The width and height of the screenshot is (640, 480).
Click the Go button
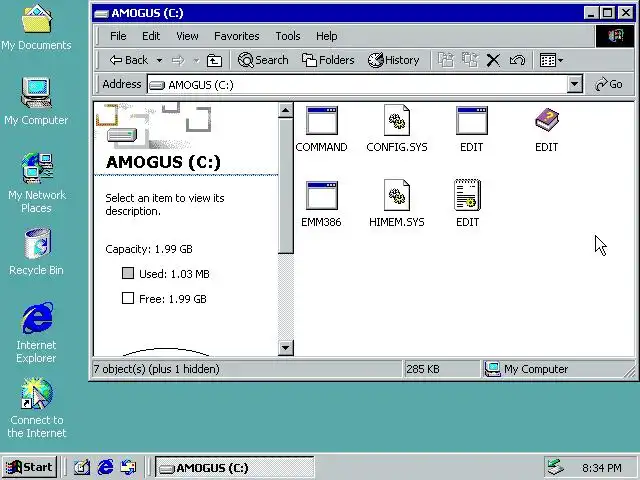pyautogui.click(x=609, y=84)
